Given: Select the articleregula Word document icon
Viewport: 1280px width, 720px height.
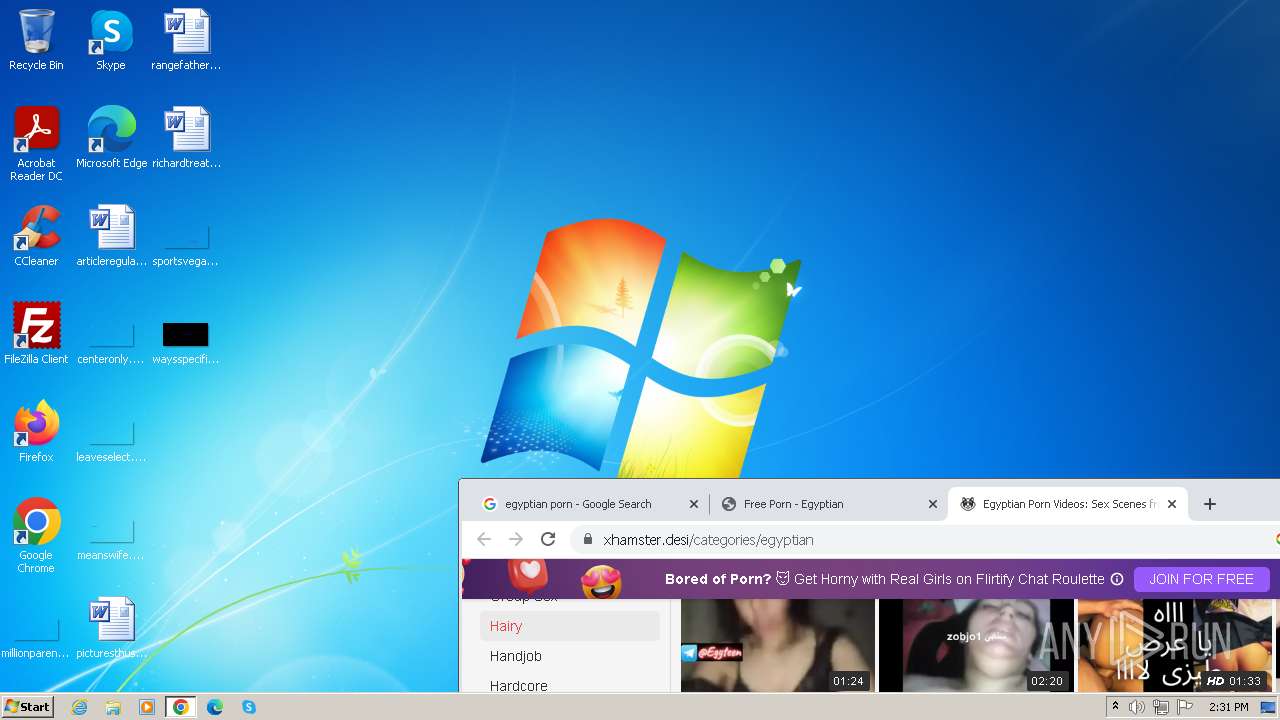Looking at the screenshot, I should point(111,235).
